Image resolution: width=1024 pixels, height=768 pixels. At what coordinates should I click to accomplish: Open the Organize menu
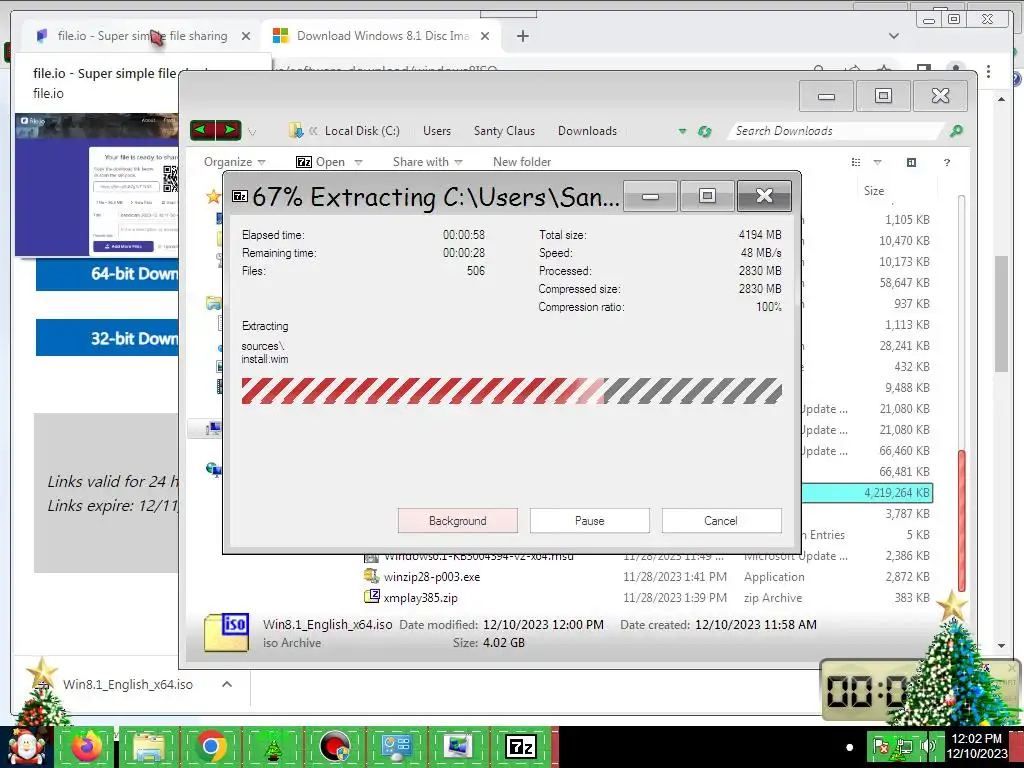[234, 162]
